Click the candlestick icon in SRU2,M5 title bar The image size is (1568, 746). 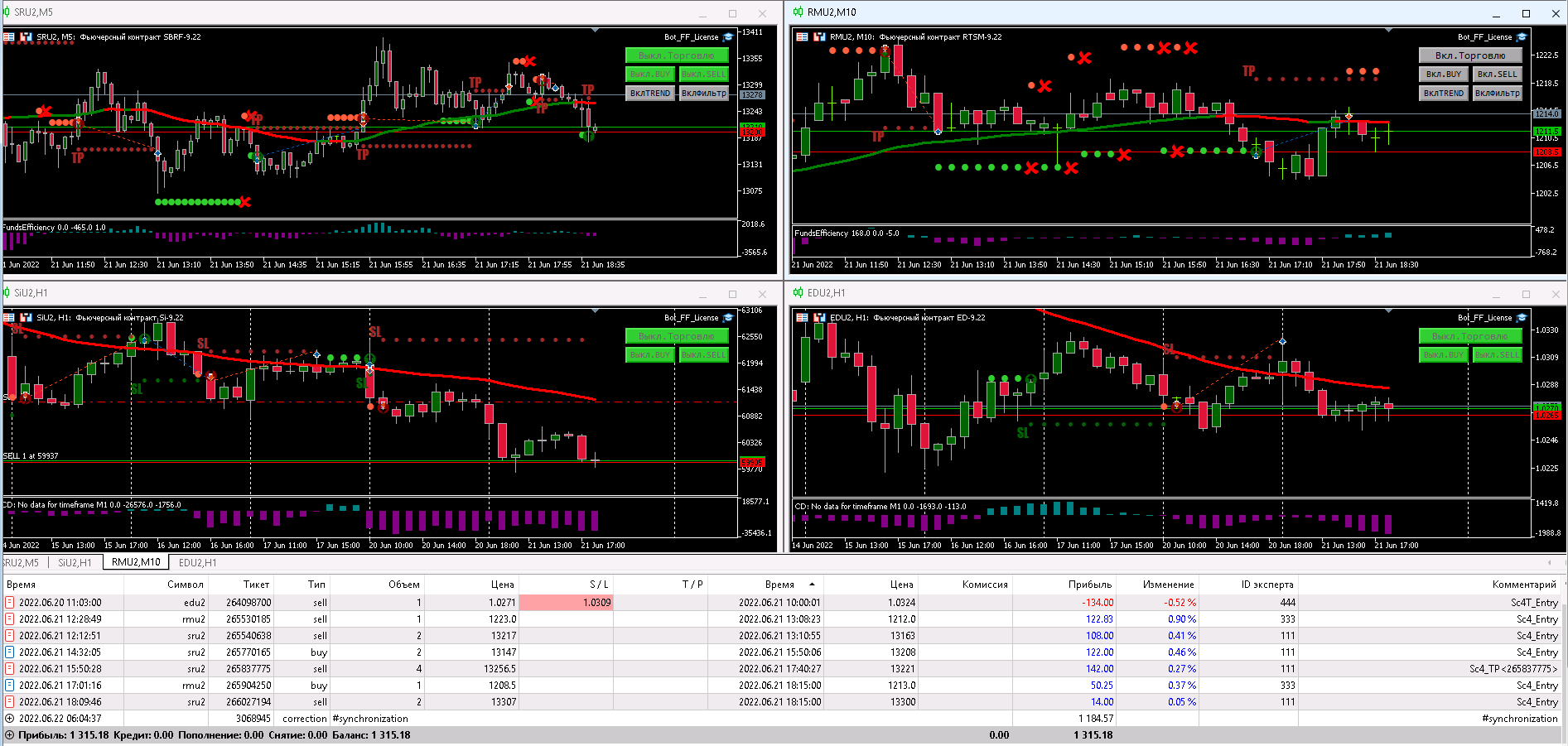tap(7, 12)
